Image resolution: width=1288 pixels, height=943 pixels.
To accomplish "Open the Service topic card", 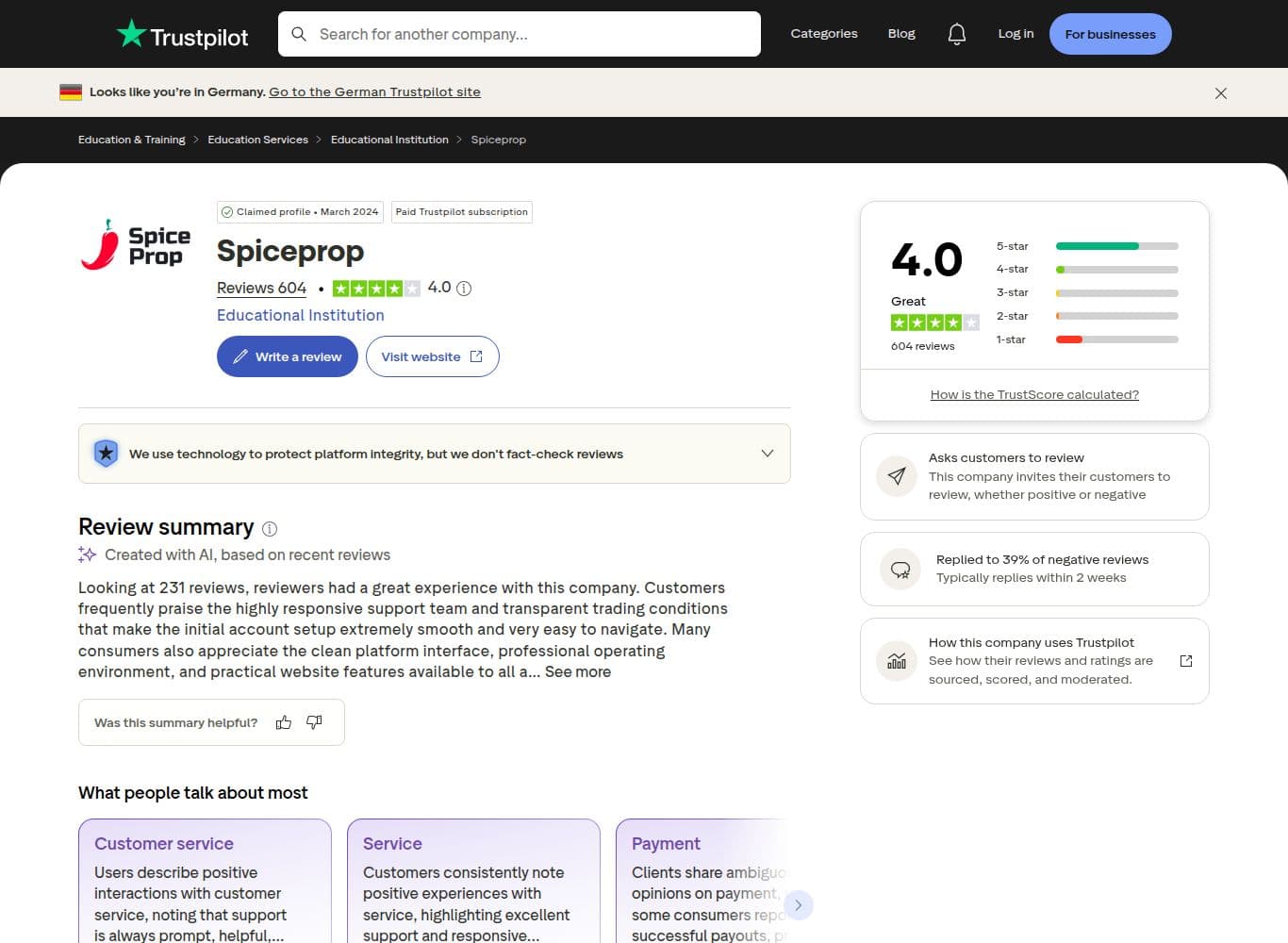I will pyautogui.click(x=473, y=882).
